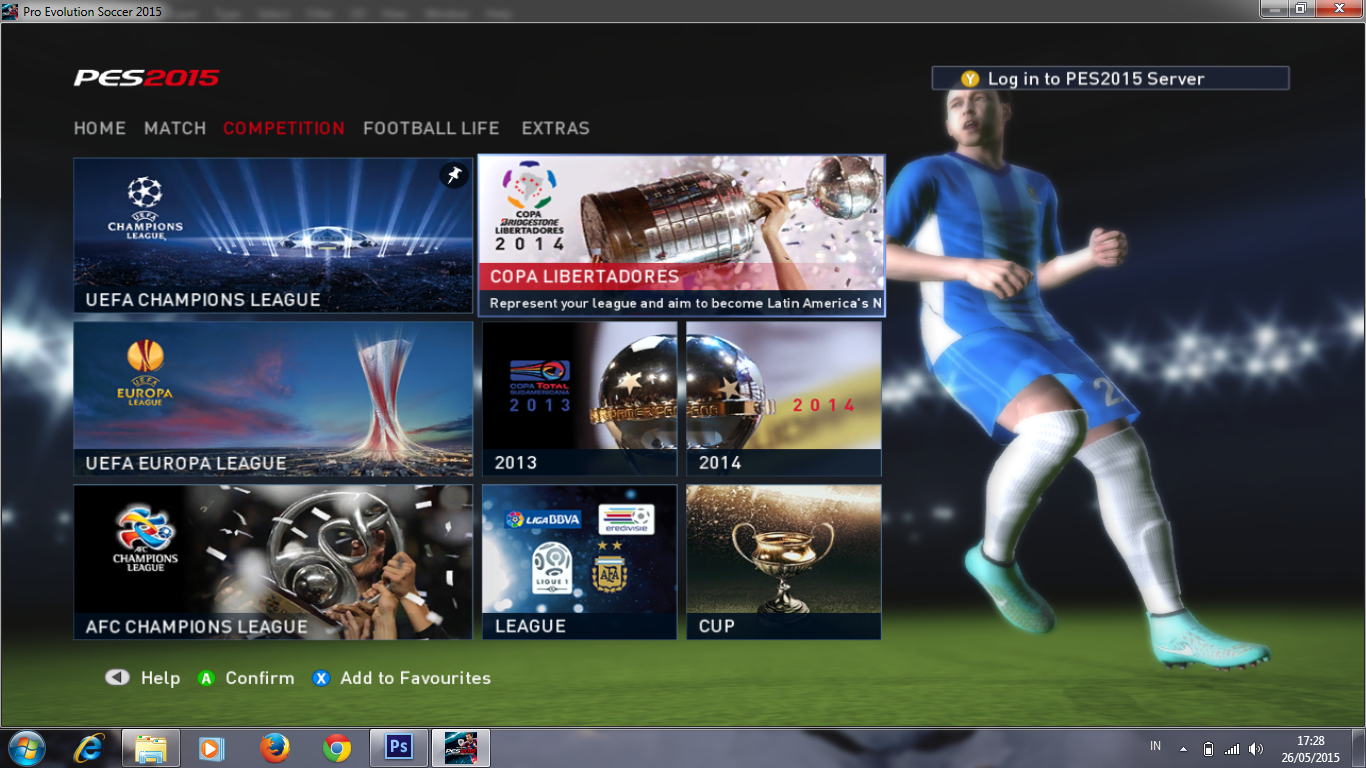Open the volume control tray icon
This screenshot has width=1366, height=768.
[1256, 748]
